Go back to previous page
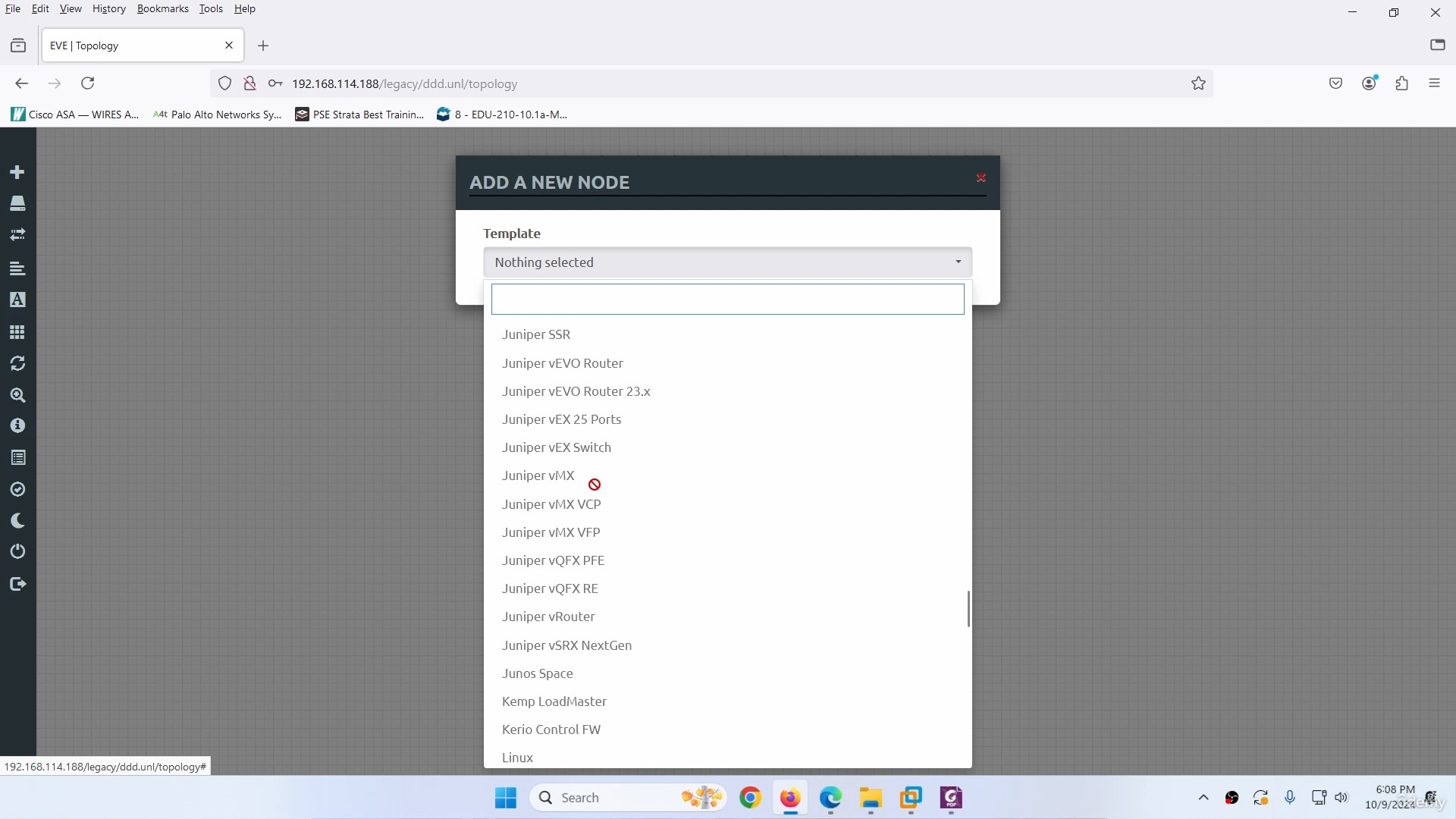The width and height of the screenshot is (1456, 819). [22, 83]
